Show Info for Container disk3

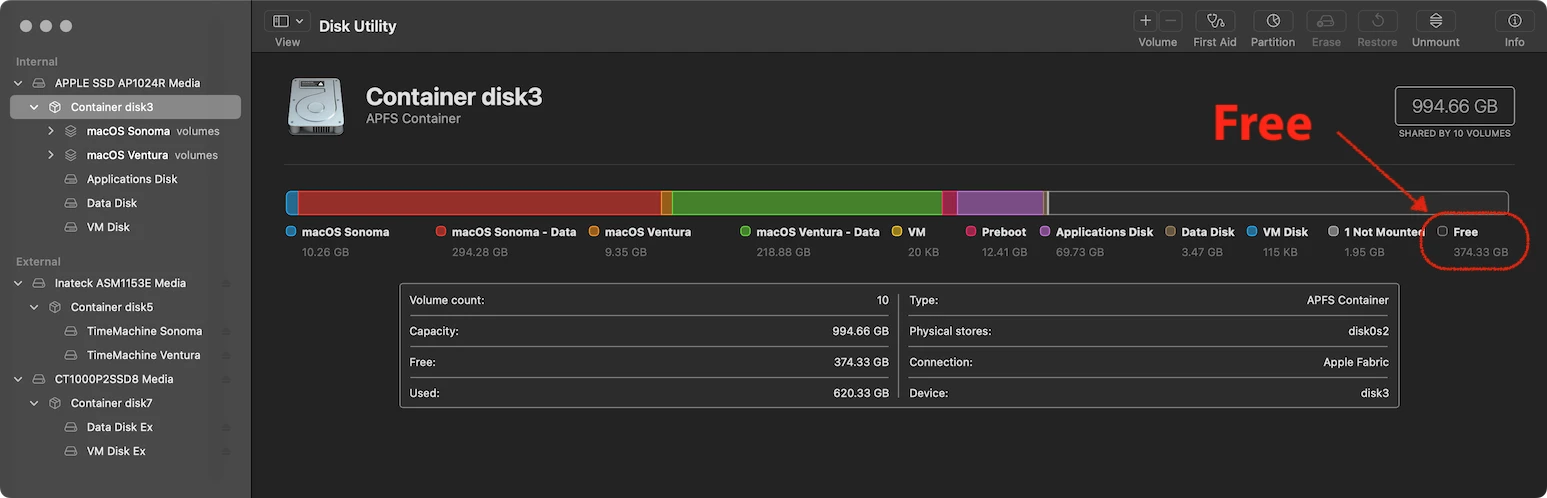coord(1515,21)
